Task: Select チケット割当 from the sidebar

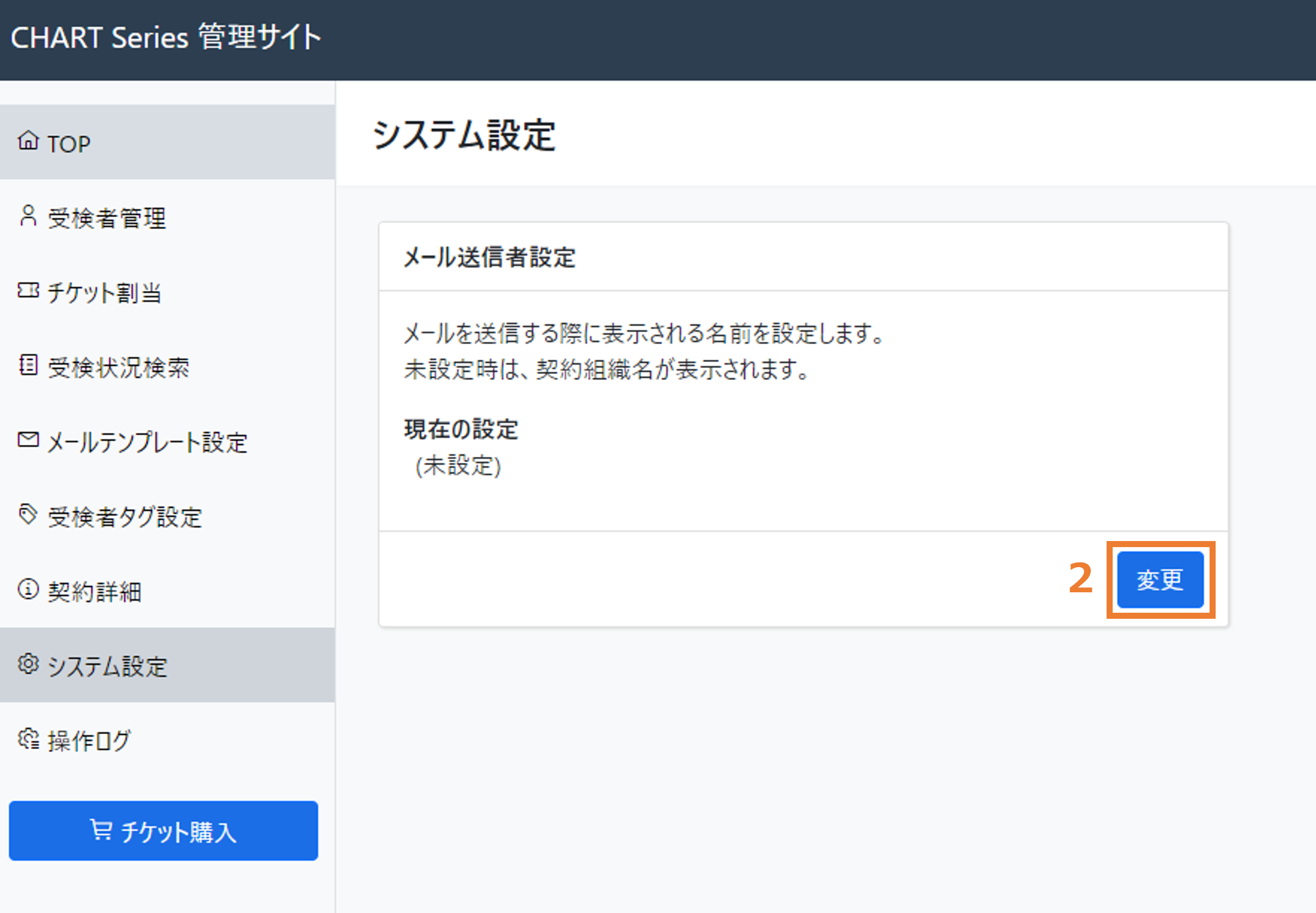Action: [168, 291]
